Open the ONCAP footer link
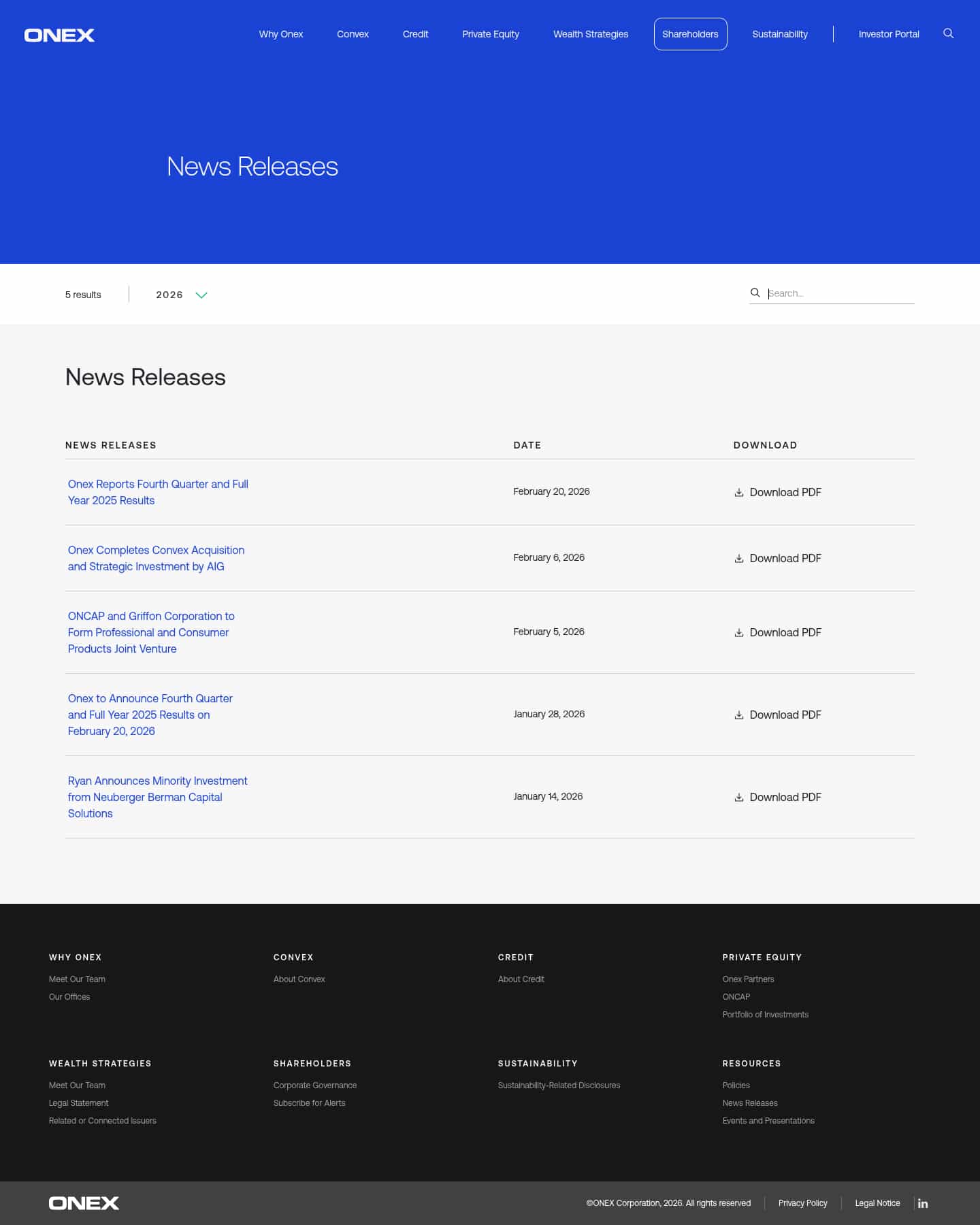This screenshot has width=980, height=1225. 736,997
